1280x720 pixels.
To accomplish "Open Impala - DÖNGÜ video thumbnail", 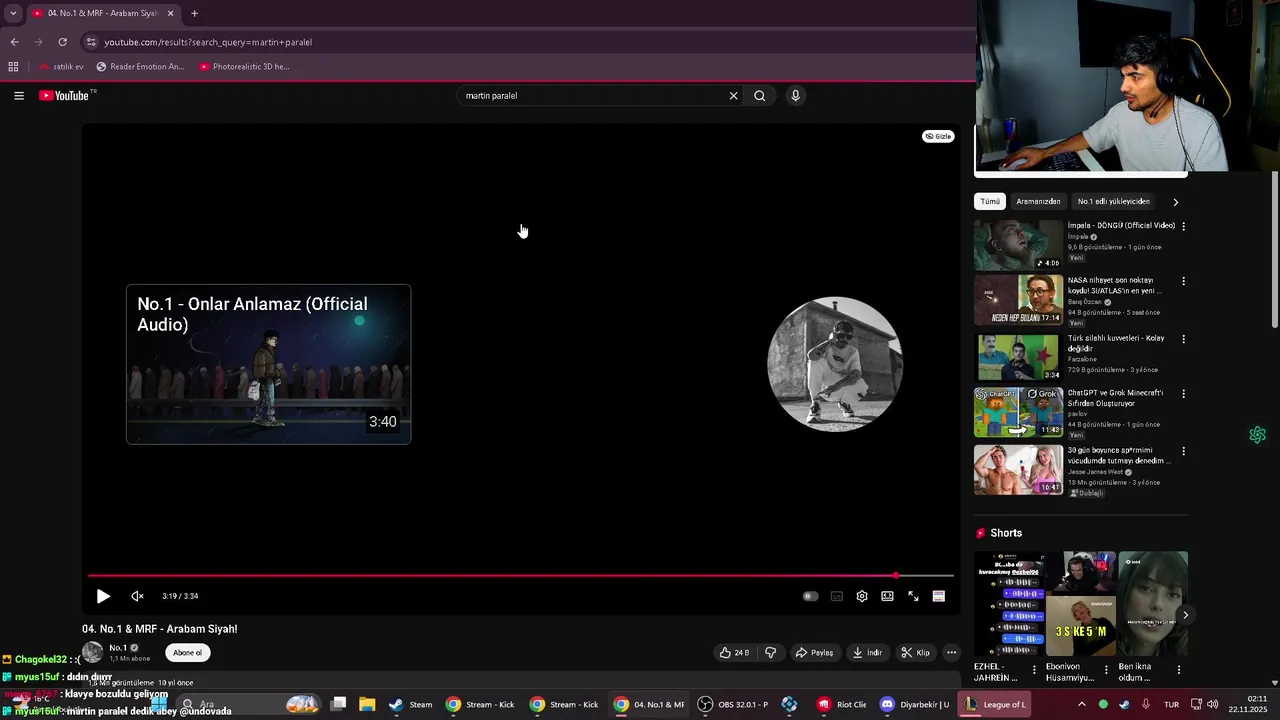I will coord(1019,245).
